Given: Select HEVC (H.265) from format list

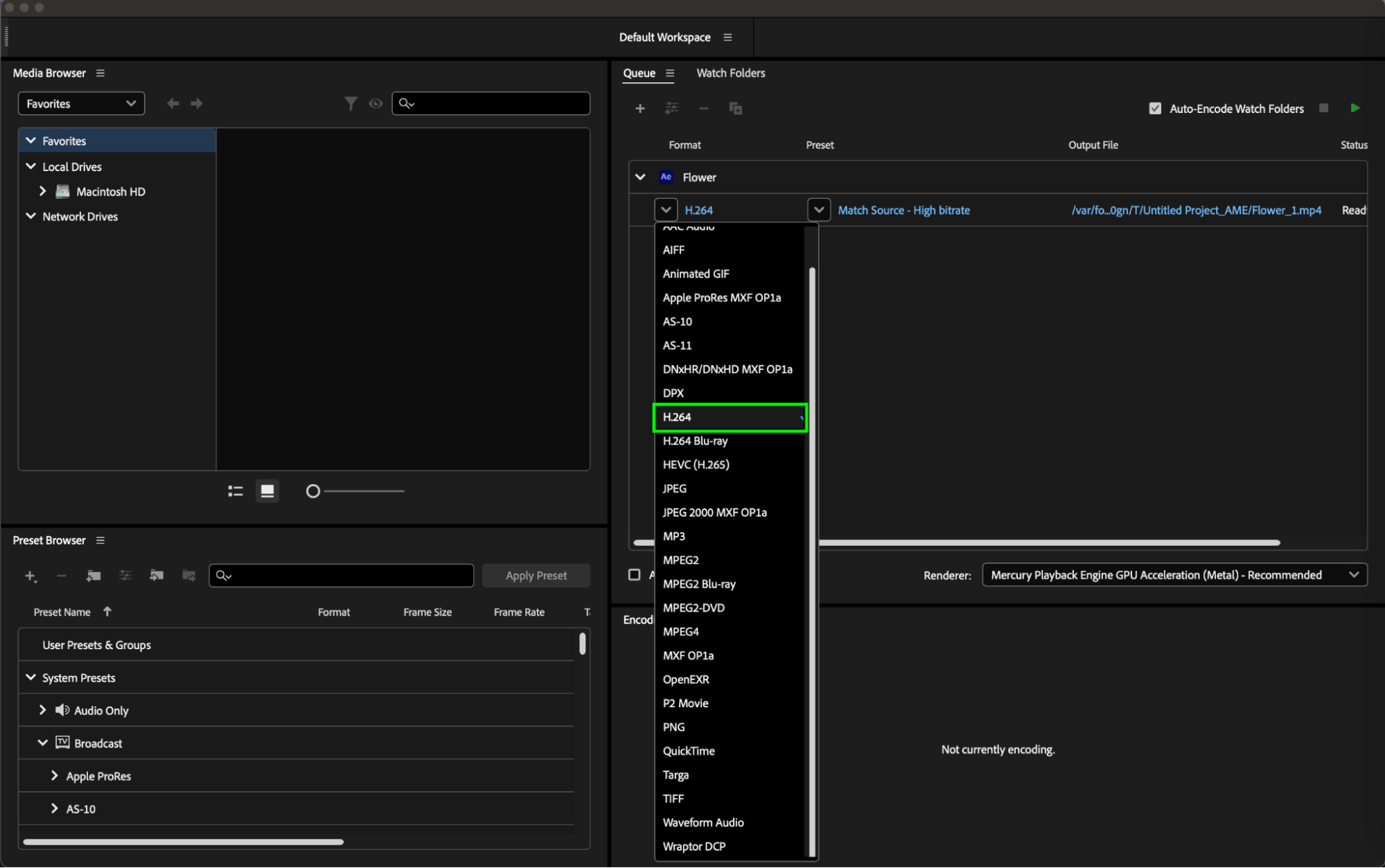Looking at the screenshot, I should tap(696, 465).
